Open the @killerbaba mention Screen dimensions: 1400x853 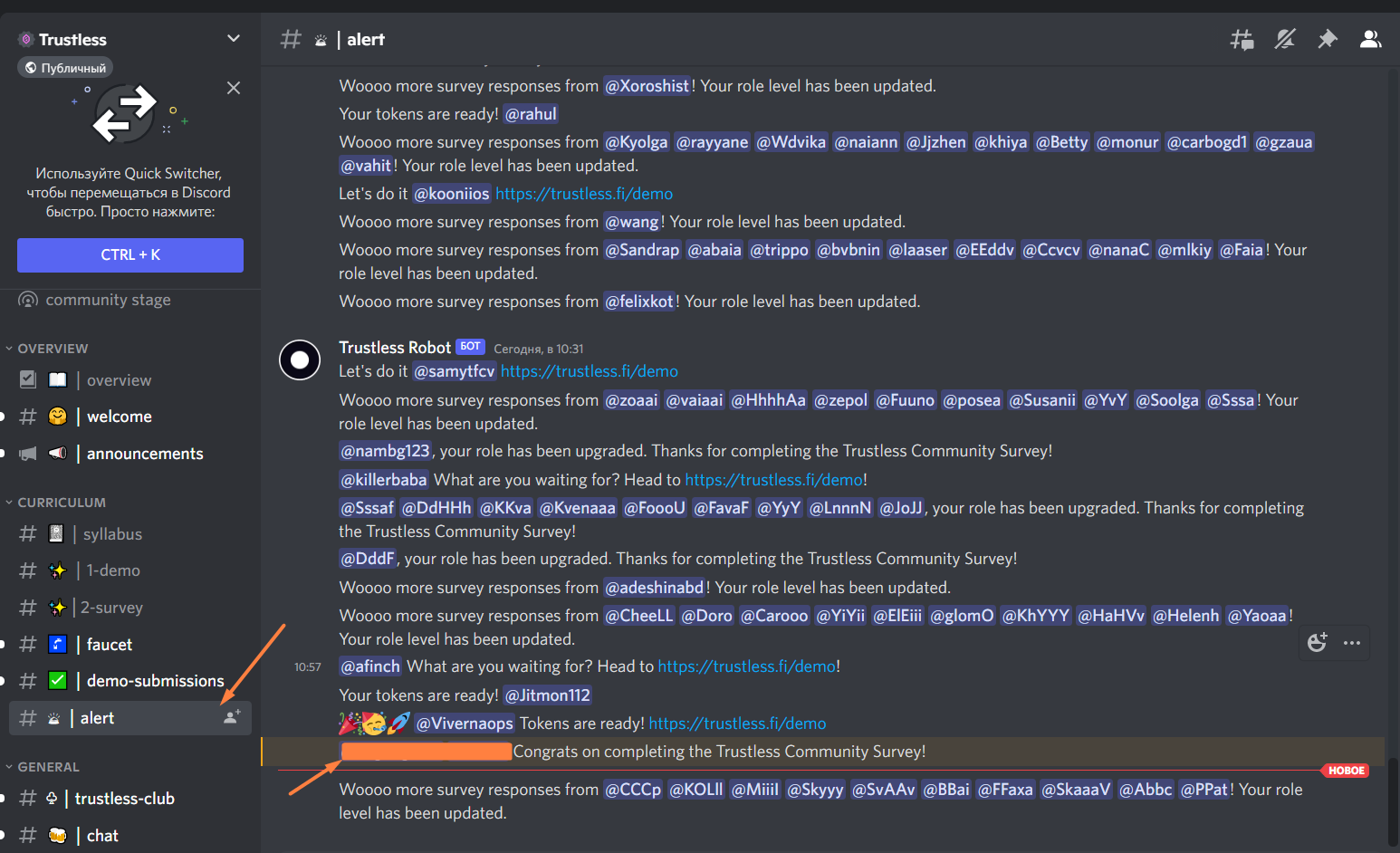pyautogui.click(x=384, y=480)
